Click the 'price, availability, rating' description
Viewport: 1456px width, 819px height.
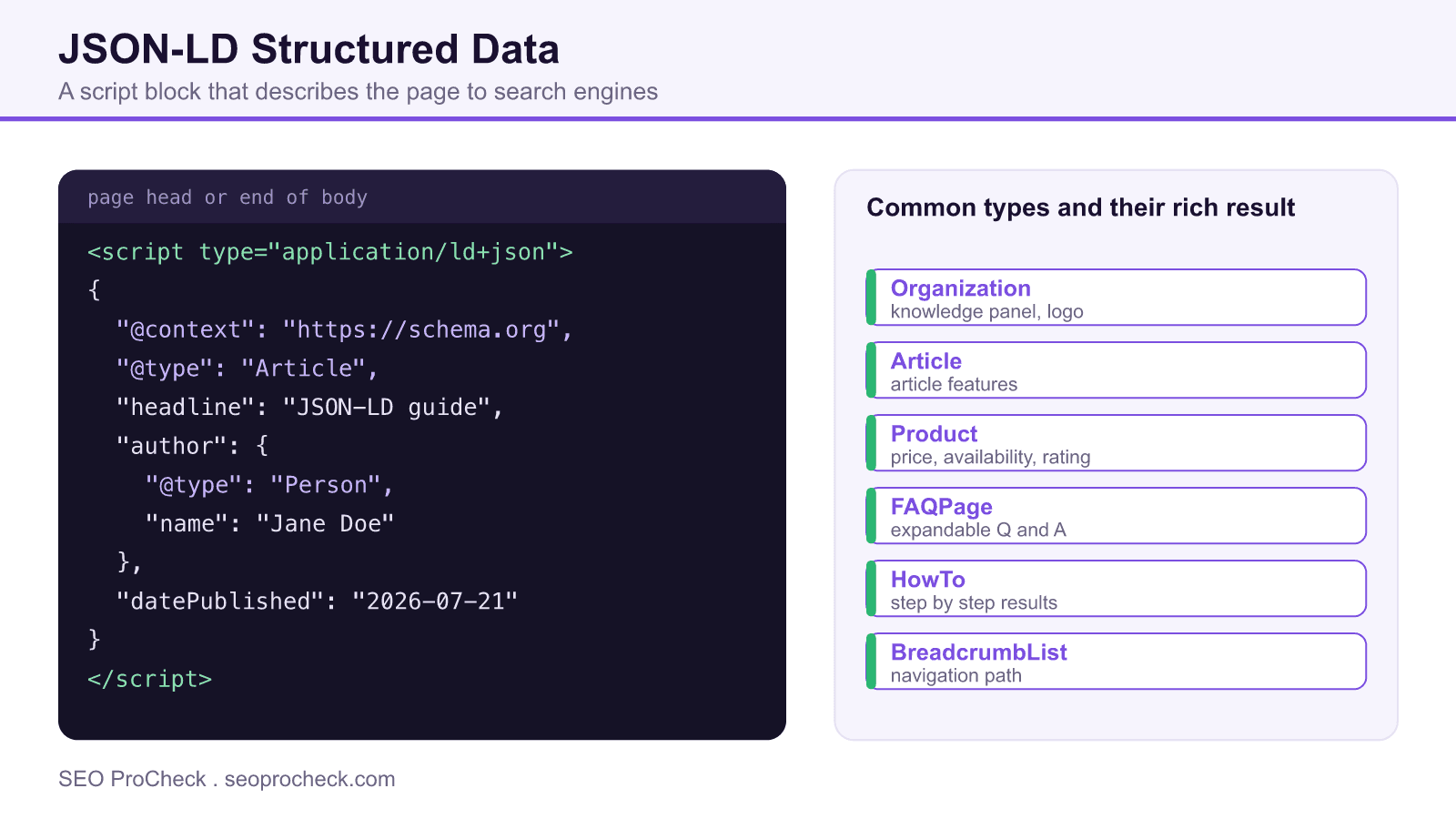990,458
